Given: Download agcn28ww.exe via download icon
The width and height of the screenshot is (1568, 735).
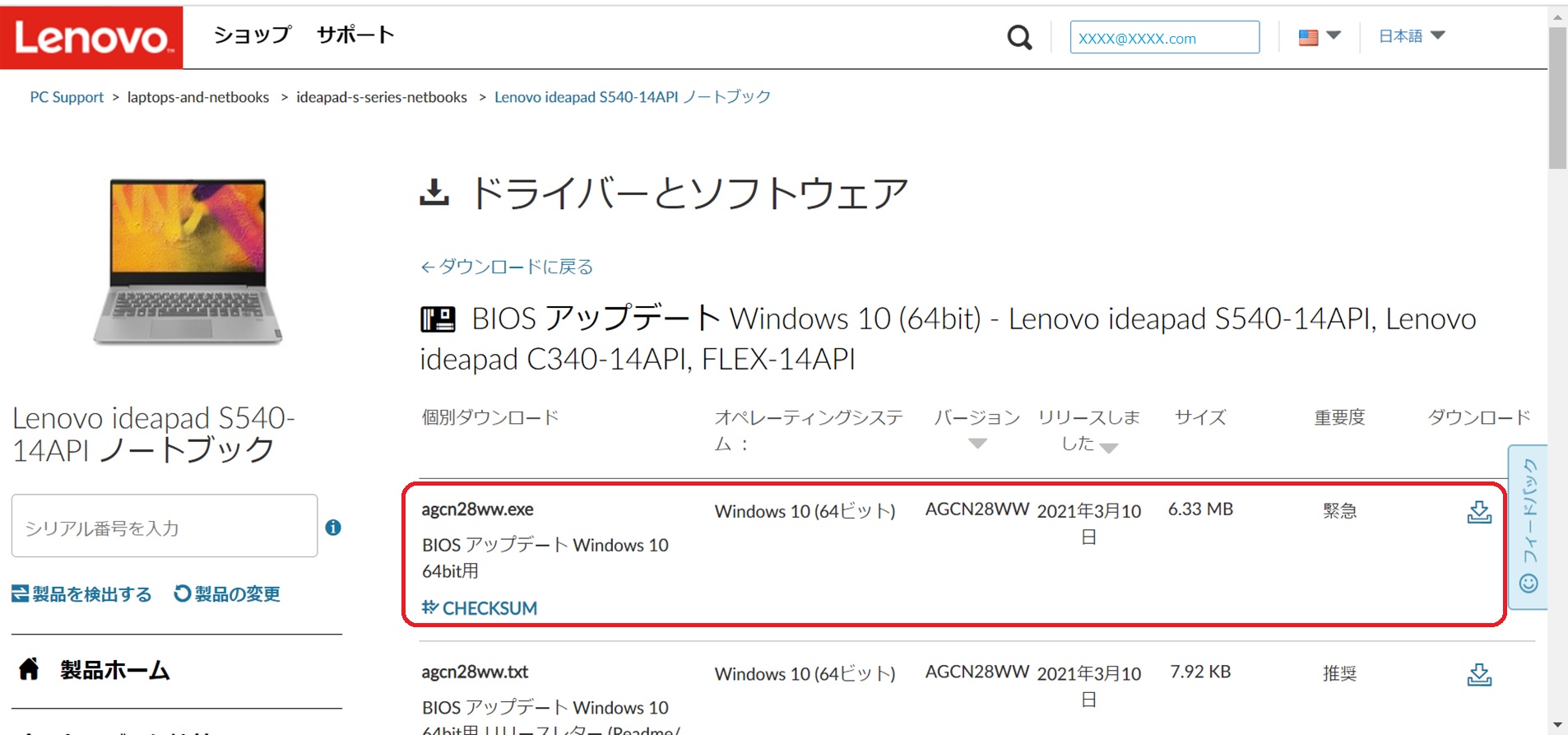Looking at the screenshot, I should (x=1479, y=513).
